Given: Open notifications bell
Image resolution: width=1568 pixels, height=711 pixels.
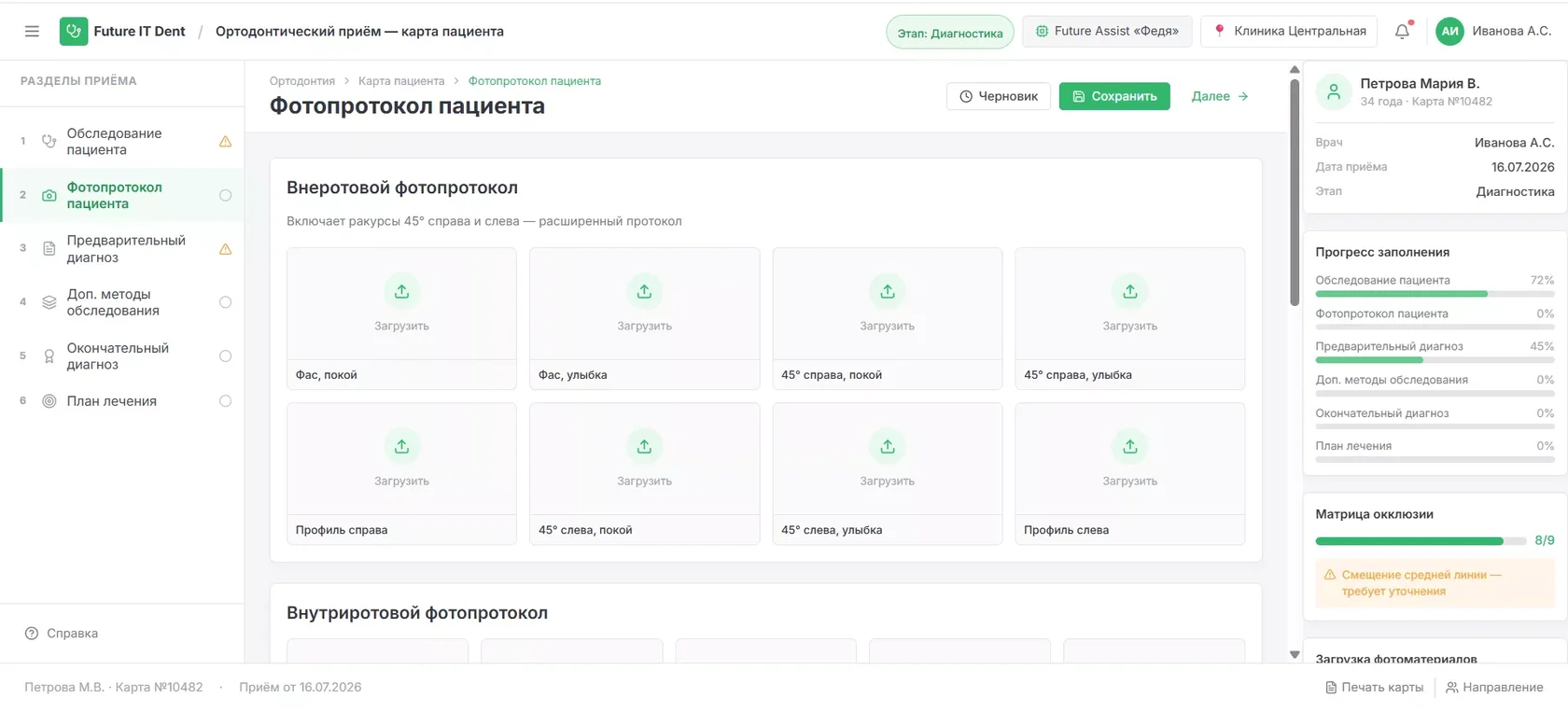Looking at the screenshot, I should tap(1403, 32).
